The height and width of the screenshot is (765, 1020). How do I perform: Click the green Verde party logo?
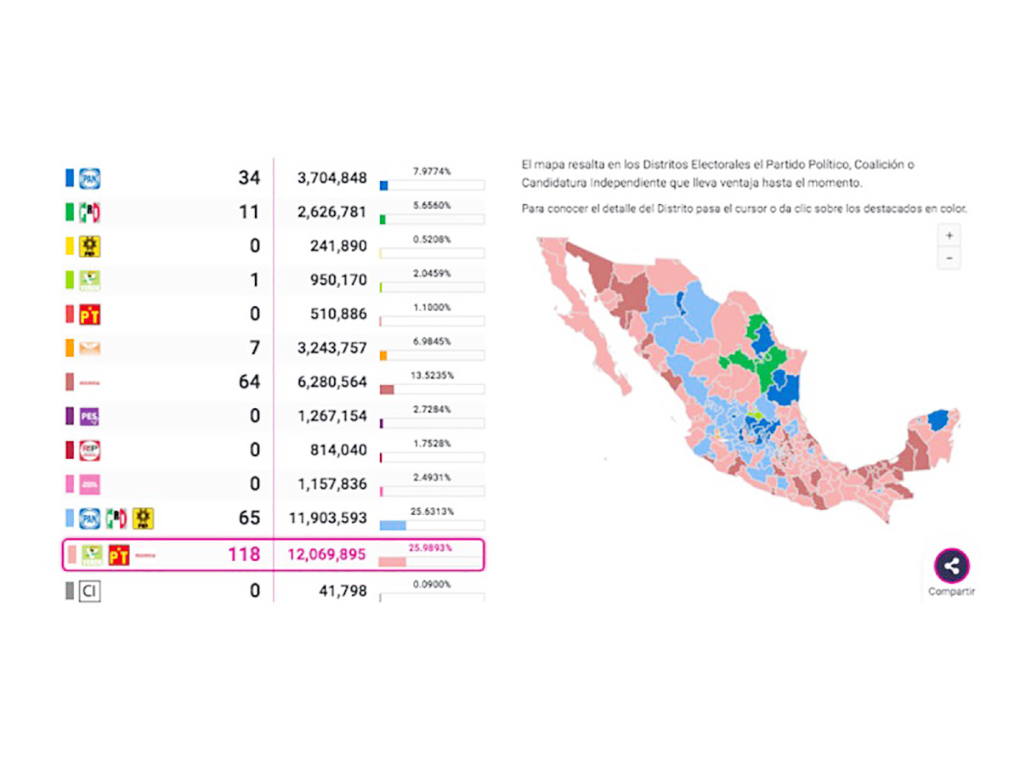(x=90, y=281)
